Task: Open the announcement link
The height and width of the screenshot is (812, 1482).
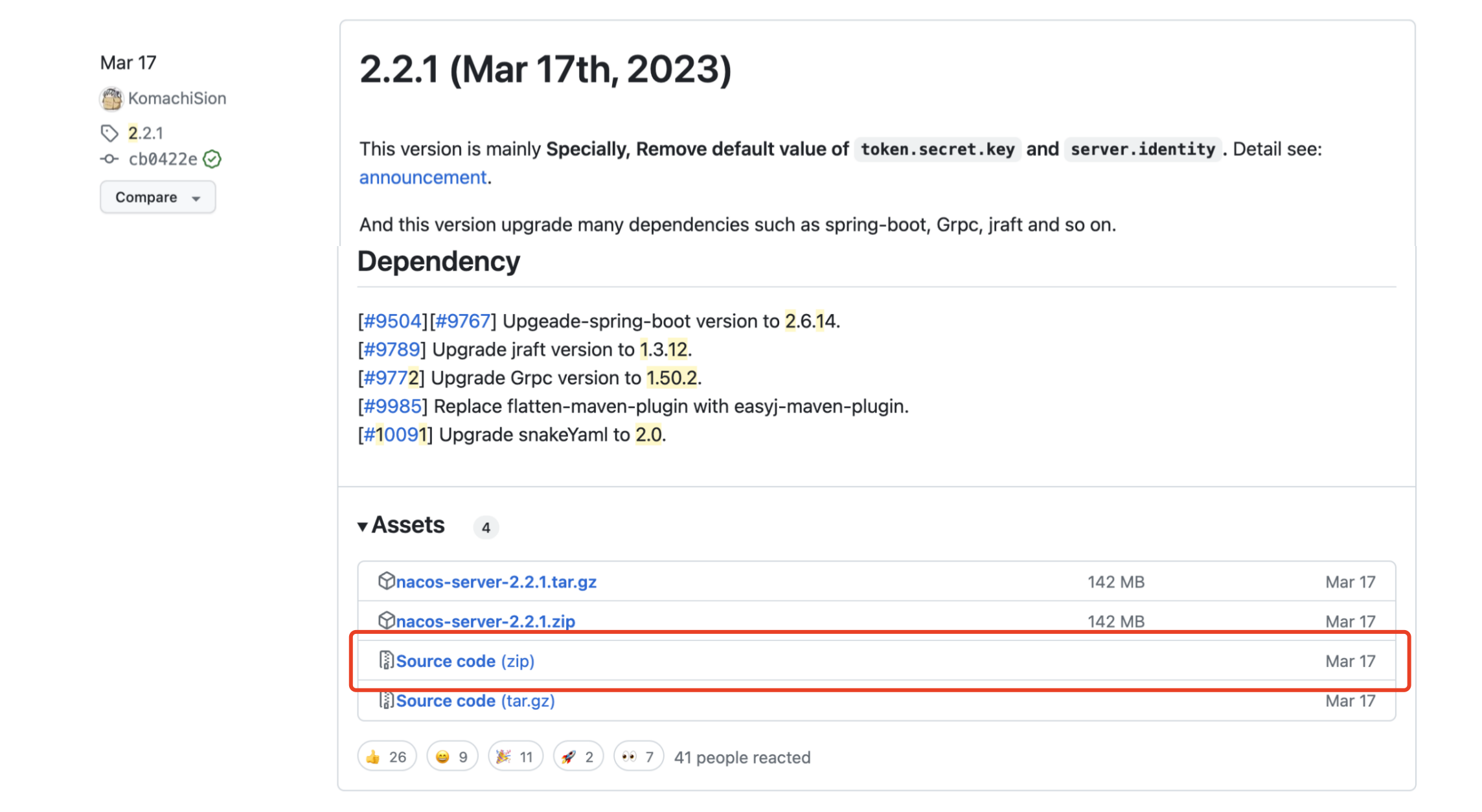Action: 422,177
